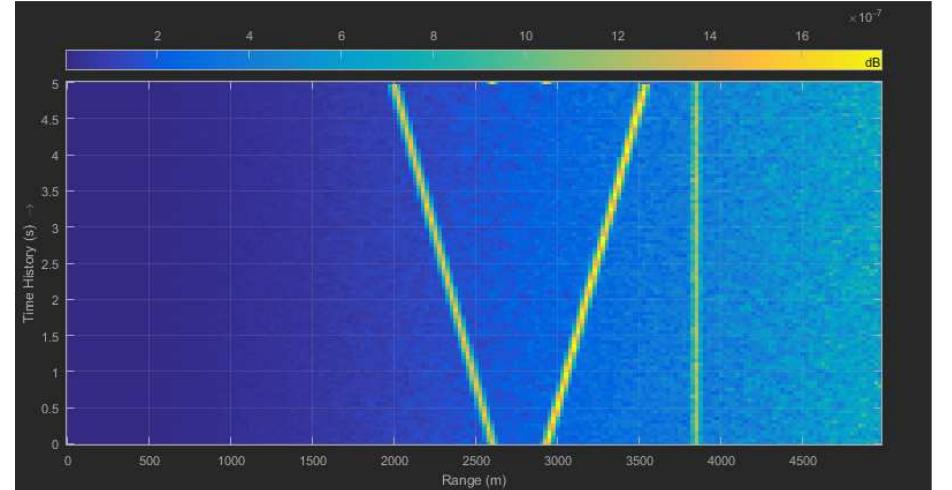Image resolution: width=952 pixels, height=490 pixels.
Task: Click the x-axis tick label 3500
Action: pyautogui.click(x=640, y=461)
